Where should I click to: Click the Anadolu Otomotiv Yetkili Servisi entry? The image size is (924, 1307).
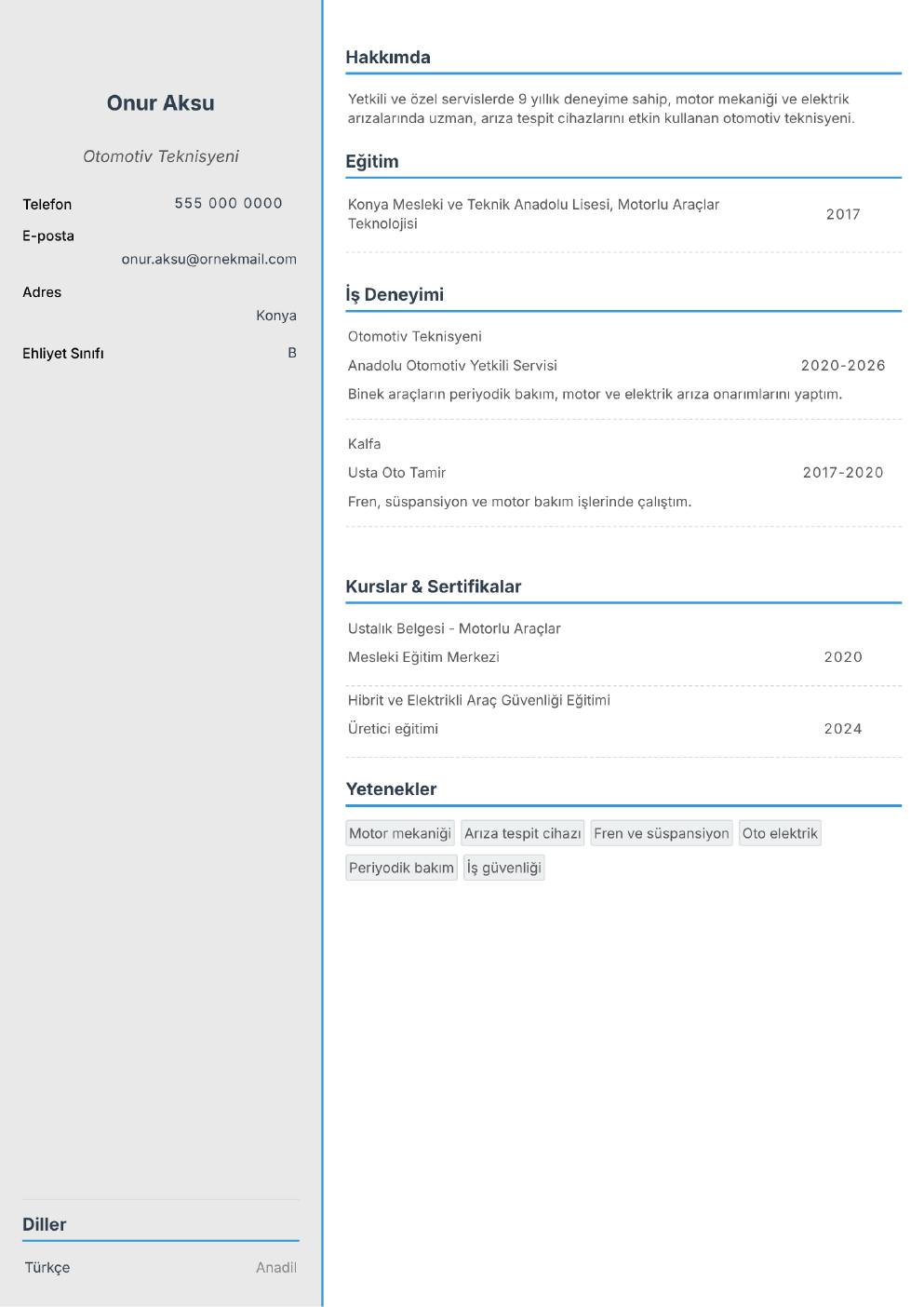click(x=452, y=366)
